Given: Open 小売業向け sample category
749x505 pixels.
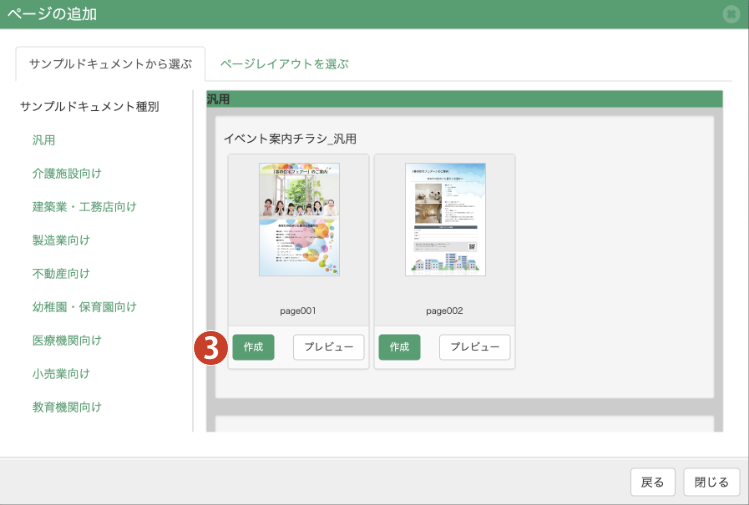Looking at the screenshot, I should click(x=61, y=373).
